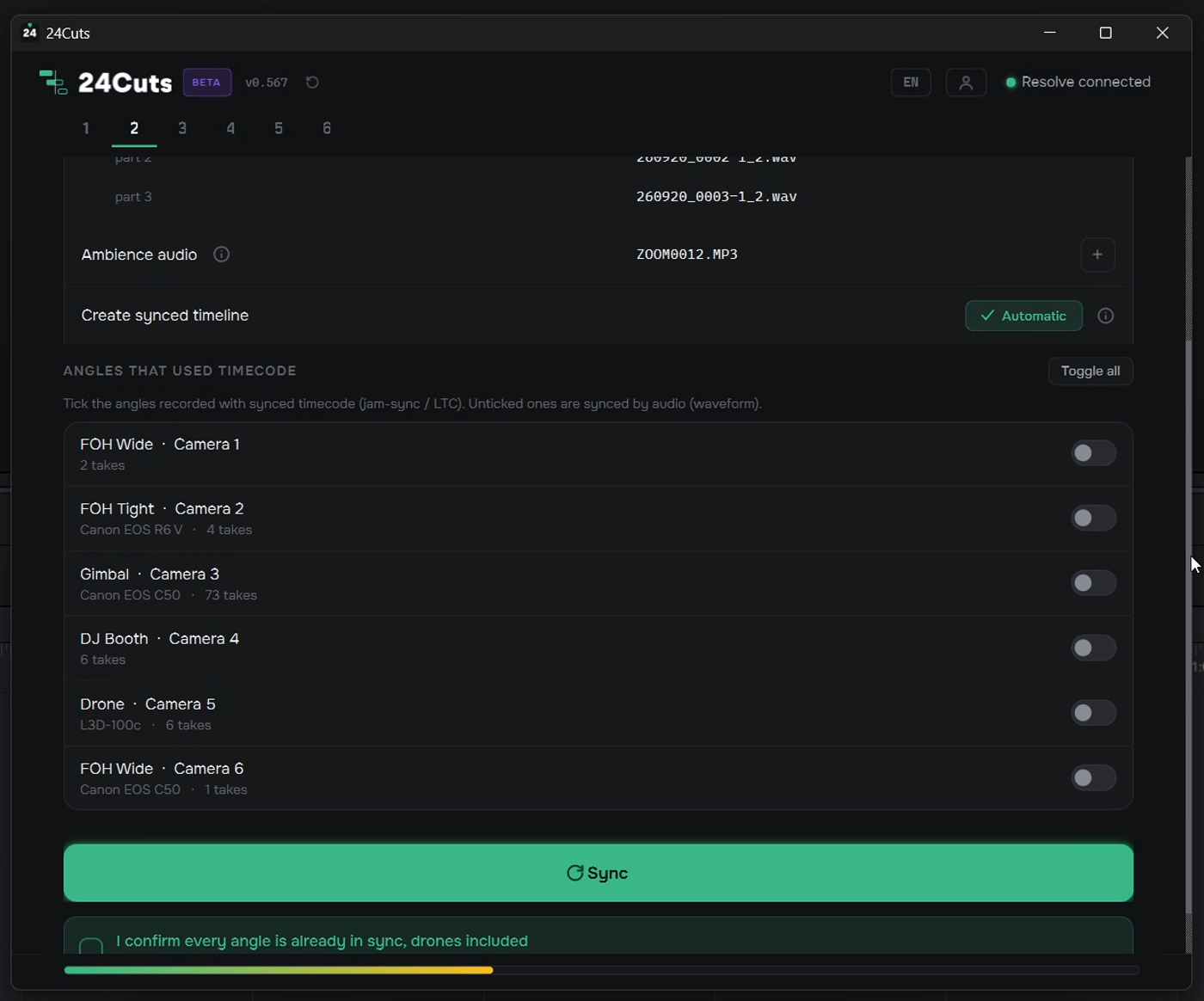Click the Canon EOS R6 V camera model text
1204x1001 pixels.
tap(132, 530)
